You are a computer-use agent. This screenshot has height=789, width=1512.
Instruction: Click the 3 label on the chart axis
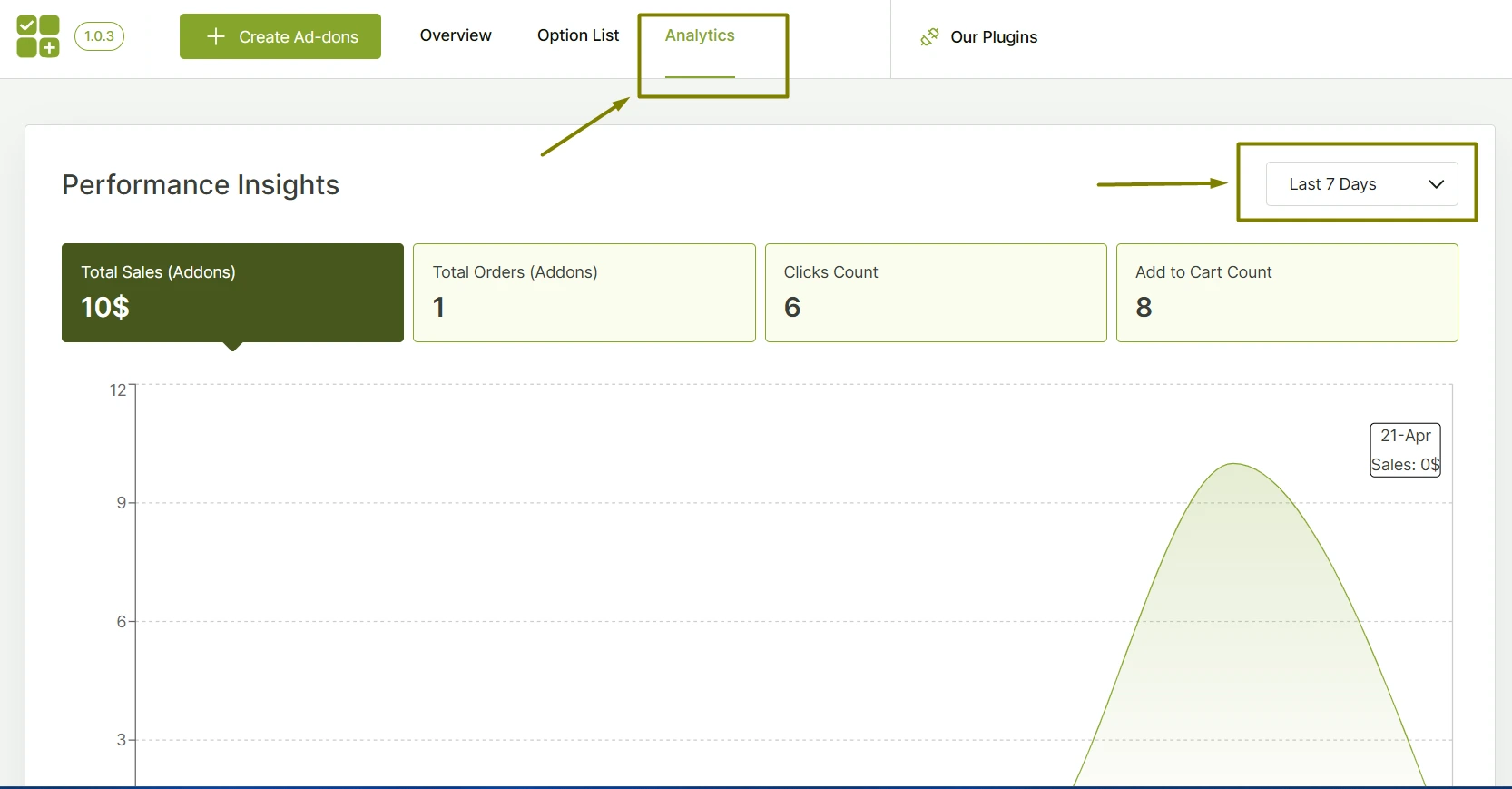(x=121, y=740)
